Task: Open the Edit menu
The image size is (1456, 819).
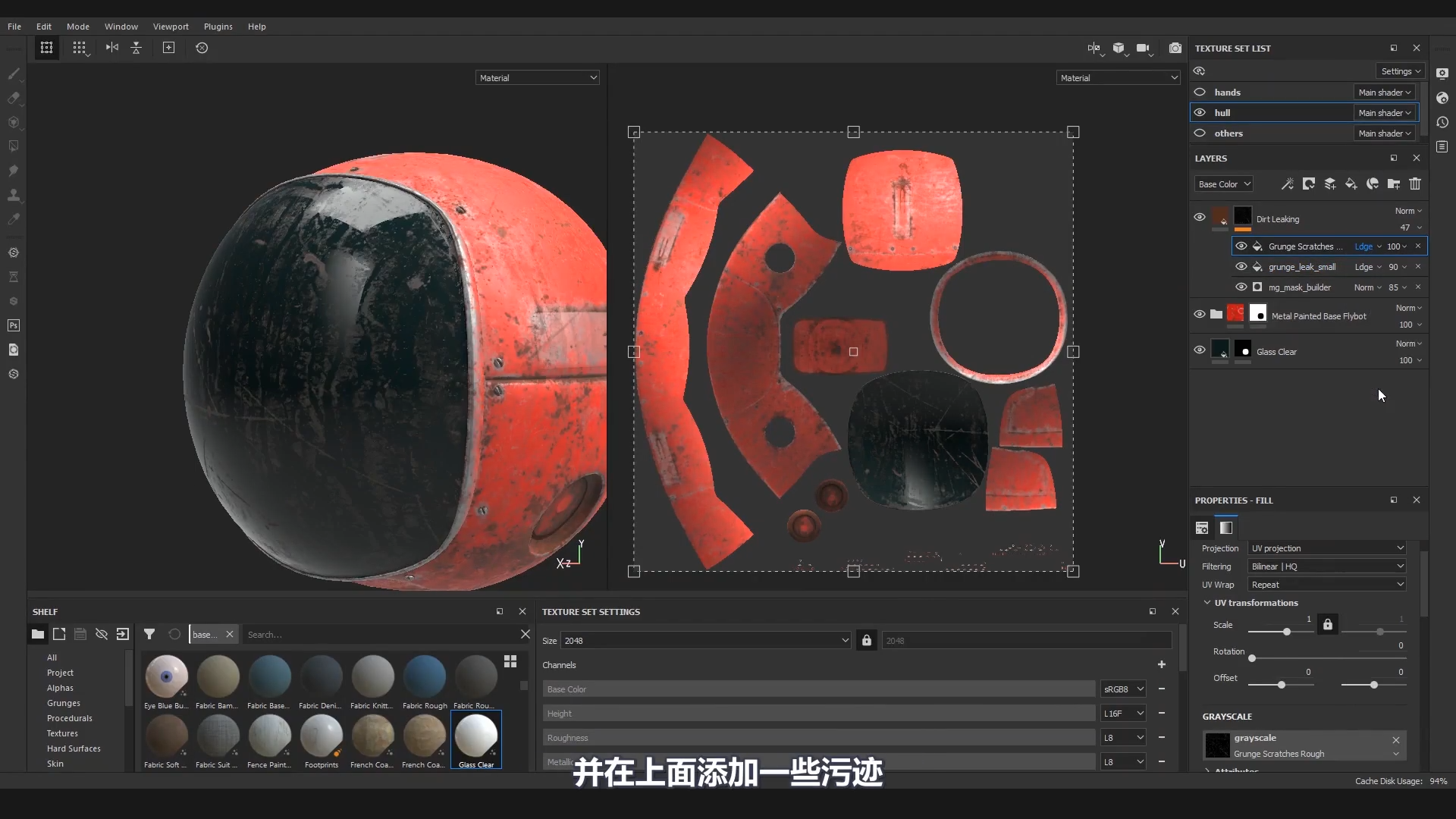Action: [x=44, y=27]
